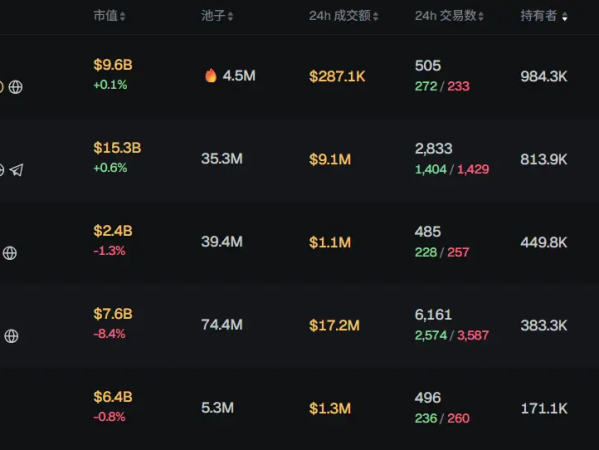Sort by 24h 成交额 column header

tap(343, 16)
